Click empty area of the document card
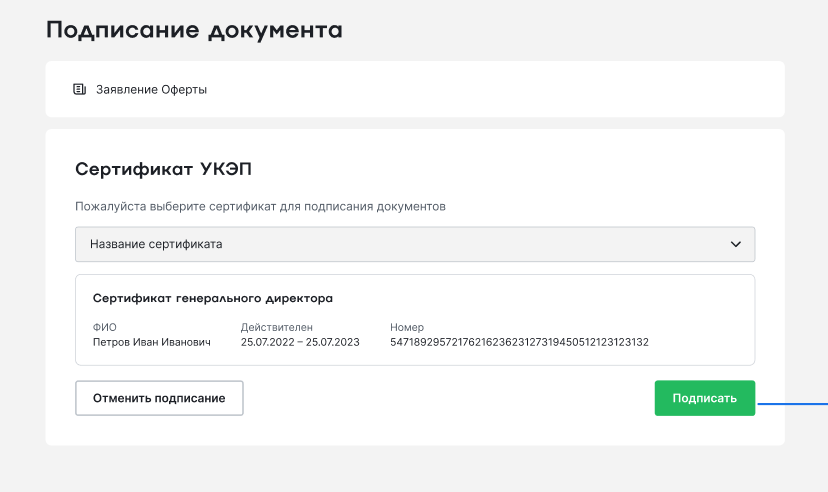Image resolution: width=828 pixels, height=492 pixels. 500,90
